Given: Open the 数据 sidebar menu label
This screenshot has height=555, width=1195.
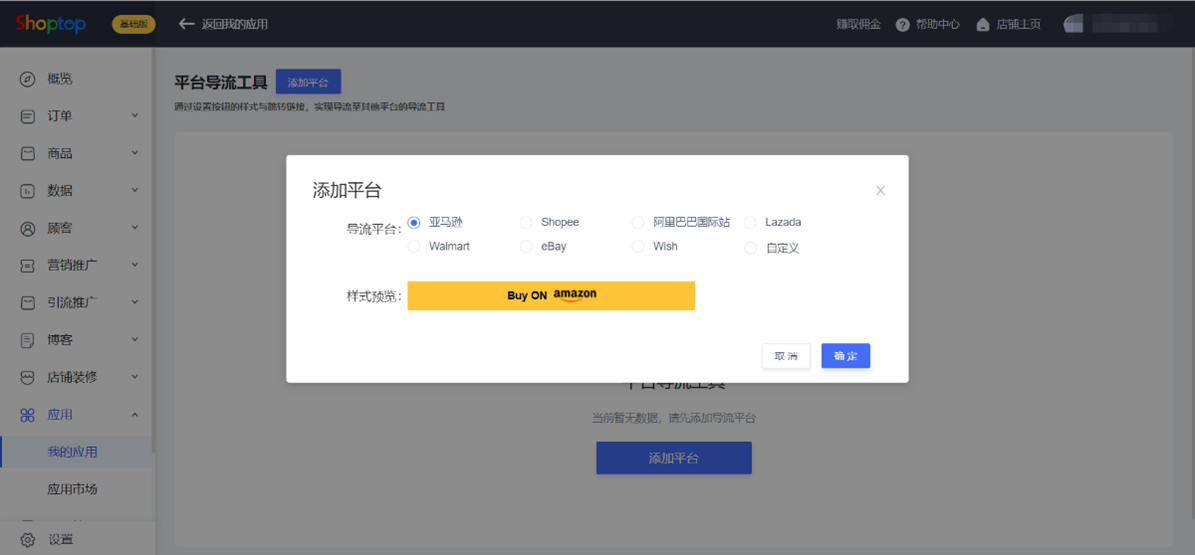Looking at the screenshot, I should coord(60,191).
